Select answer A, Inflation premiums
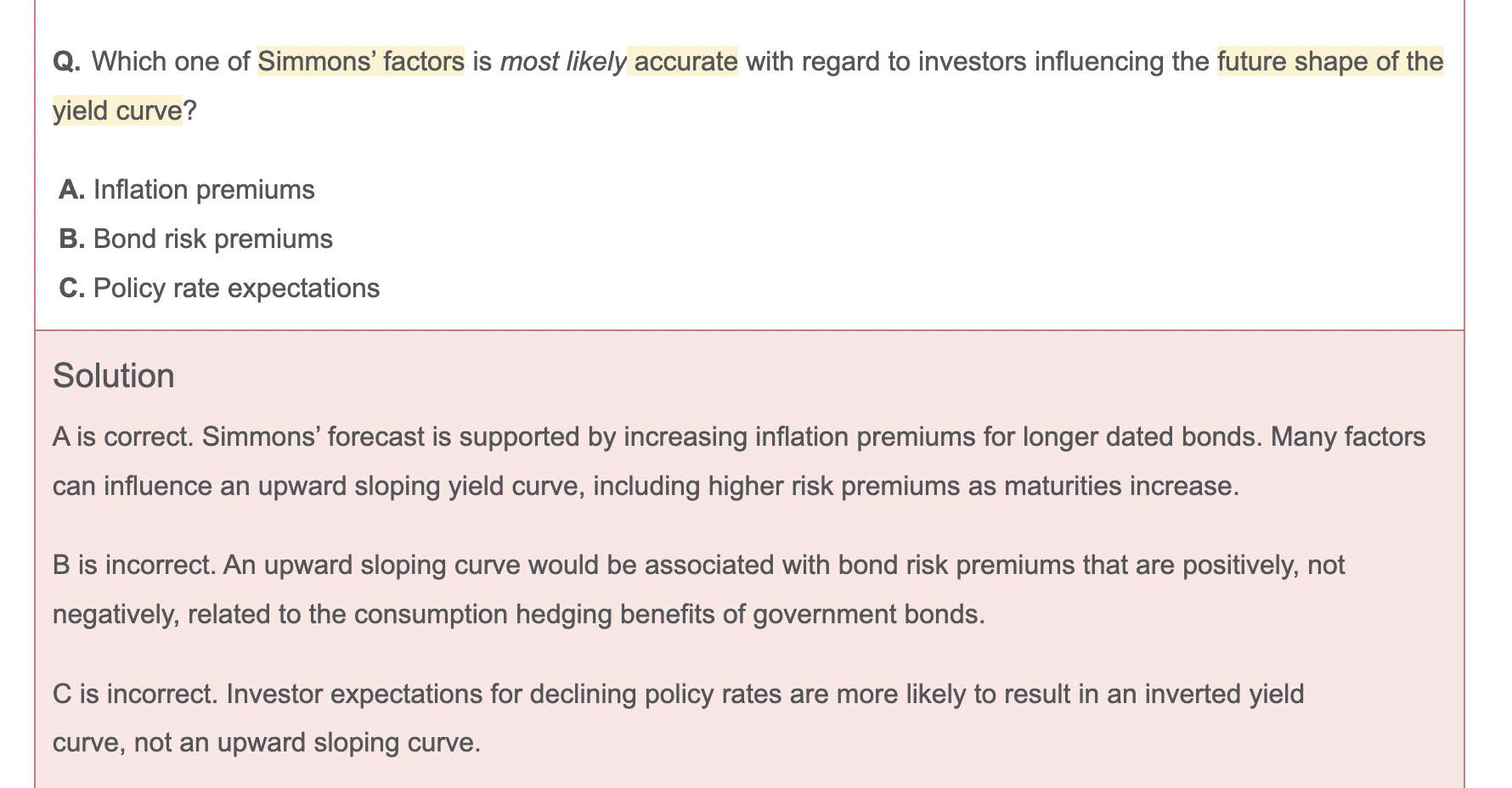 204,189
